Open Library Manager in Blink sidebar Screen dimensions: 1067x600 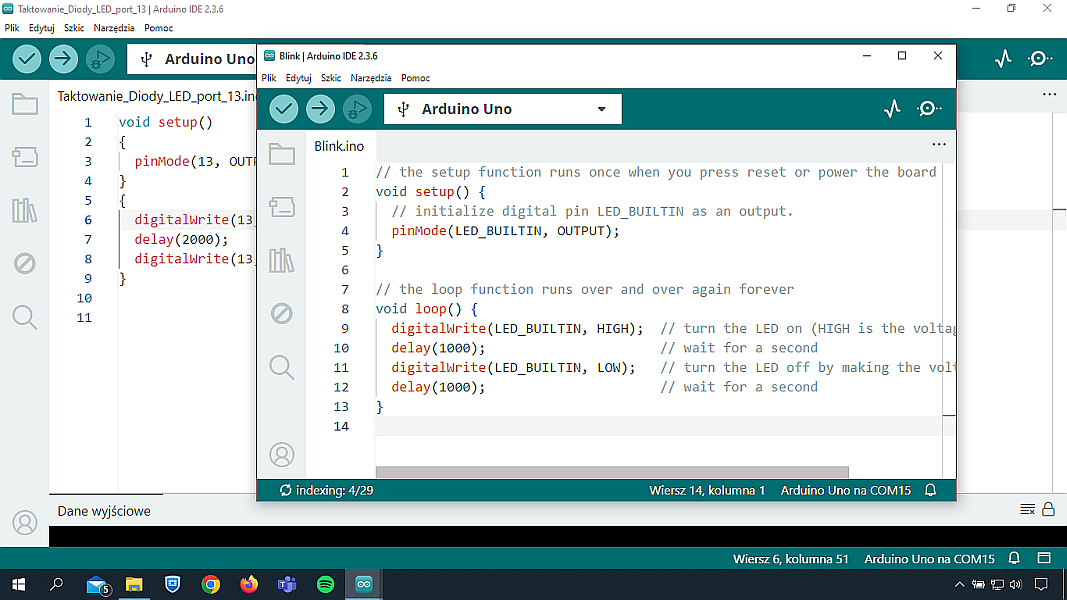tap(282, 260)
